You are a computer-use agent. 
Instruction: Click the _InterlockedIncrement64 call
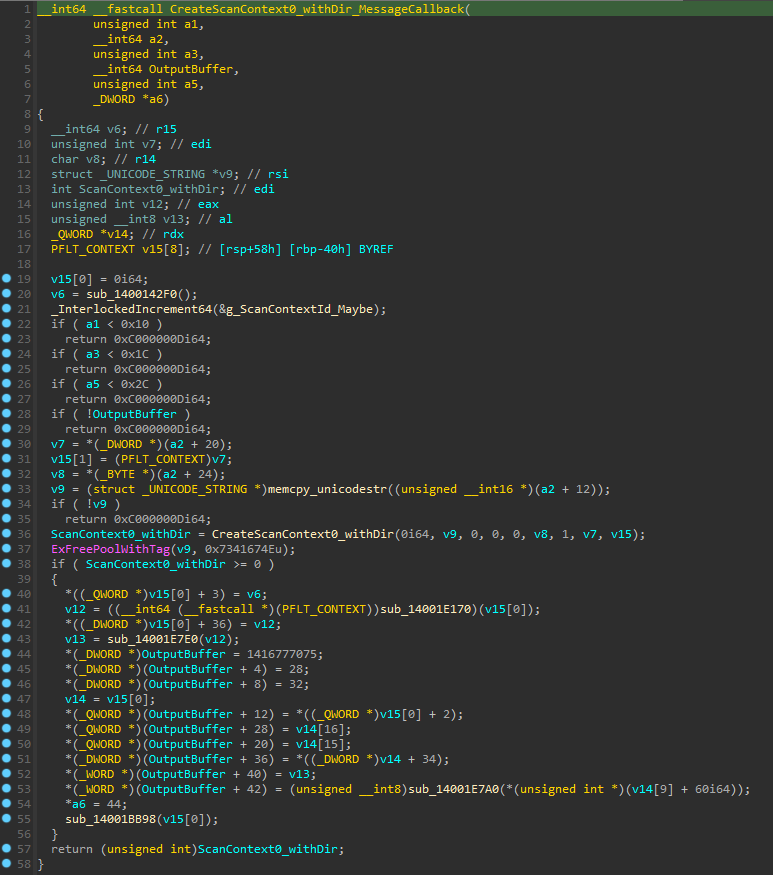pos(131,309)
